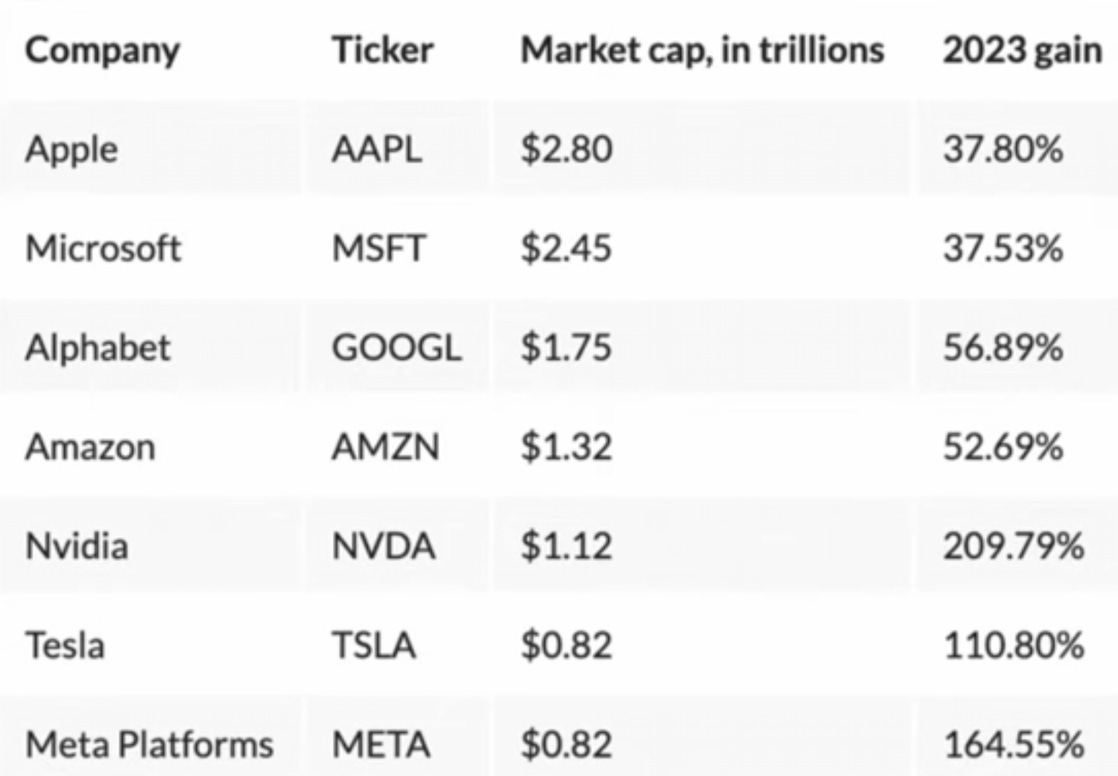Select the Tesla company name

tap(65, 645)
